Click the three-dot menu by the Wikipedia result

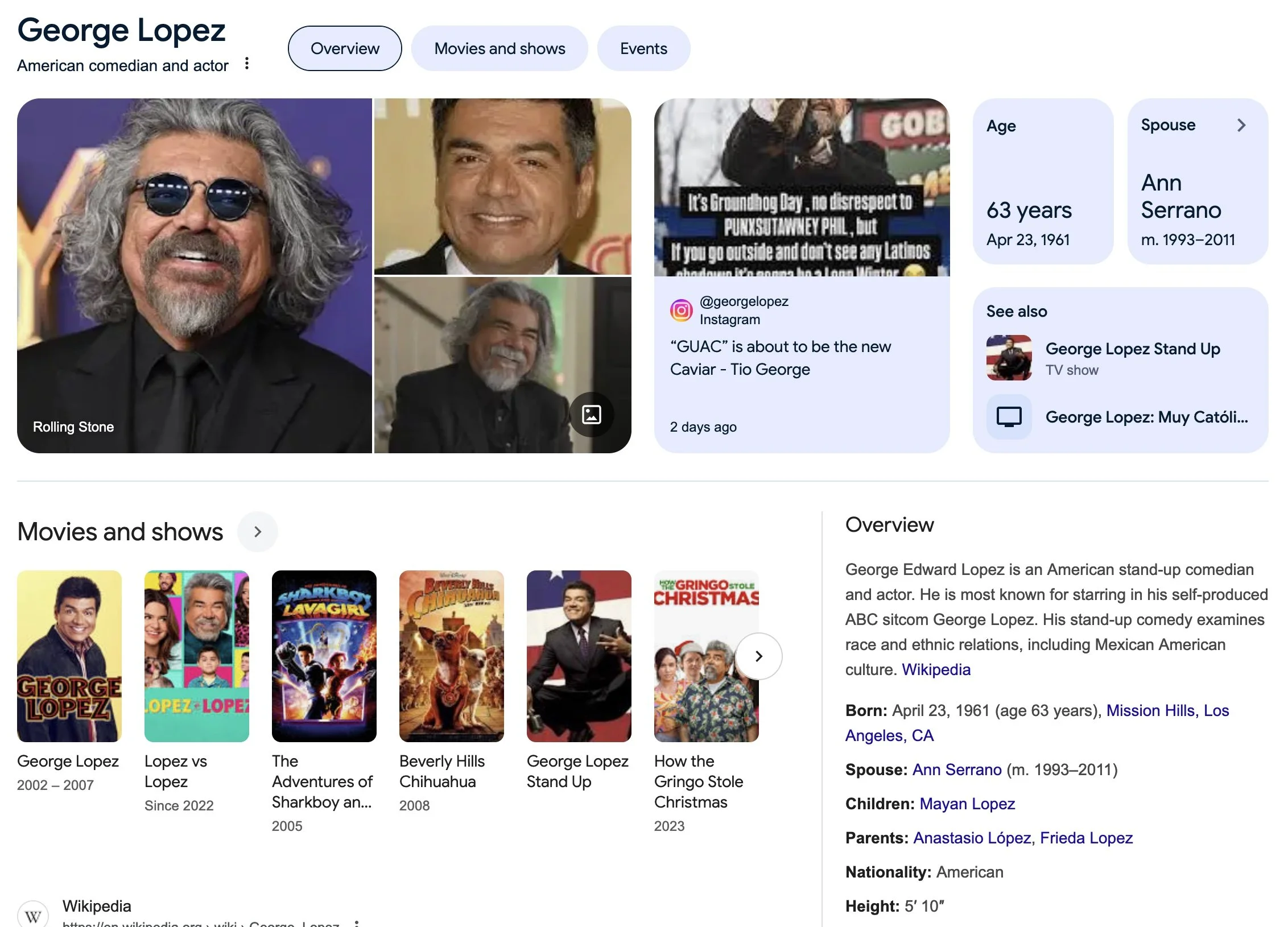(x=357, y=922)
